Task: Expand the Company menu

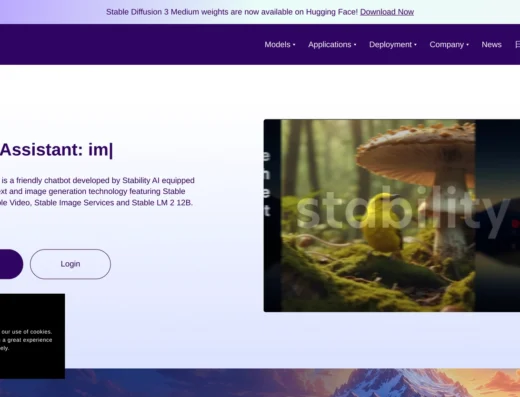Action: [449, 45]
